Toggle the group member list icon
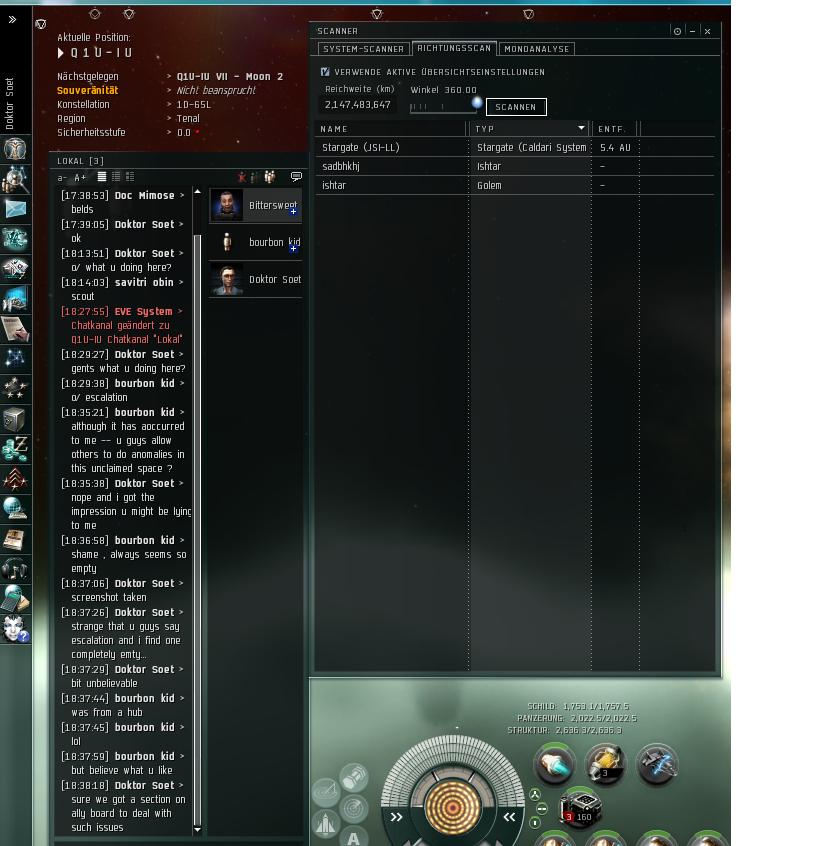 270,176
